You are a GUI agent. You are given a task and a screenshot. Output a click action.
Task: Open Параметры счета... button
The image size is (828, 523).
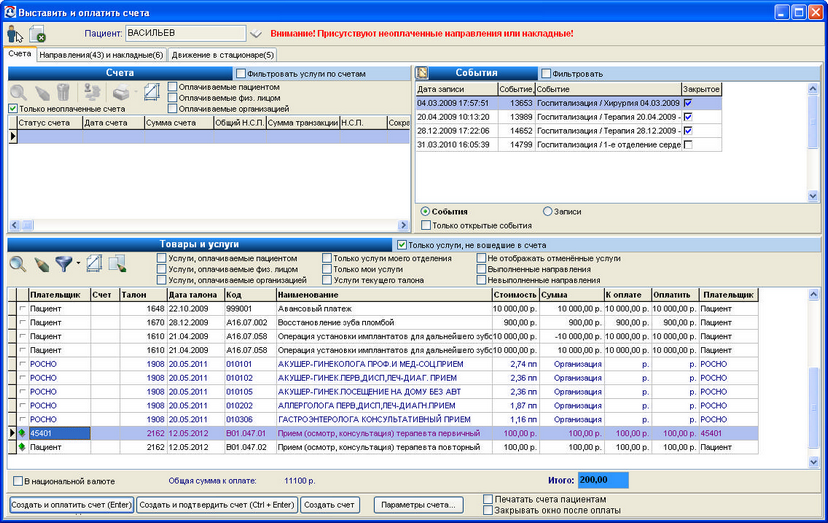pyautogui.click(x=418, y=505)
